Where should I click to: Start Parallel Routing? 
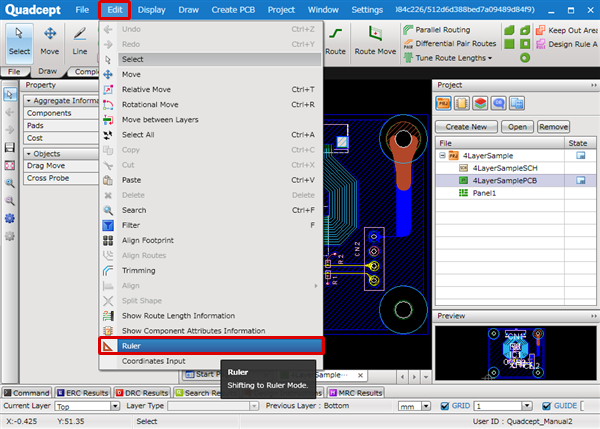(437, 30)
